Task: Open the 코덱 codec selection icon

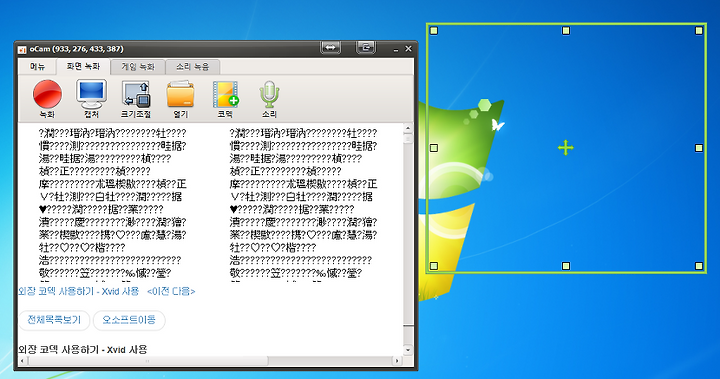Action: point(225,99)
